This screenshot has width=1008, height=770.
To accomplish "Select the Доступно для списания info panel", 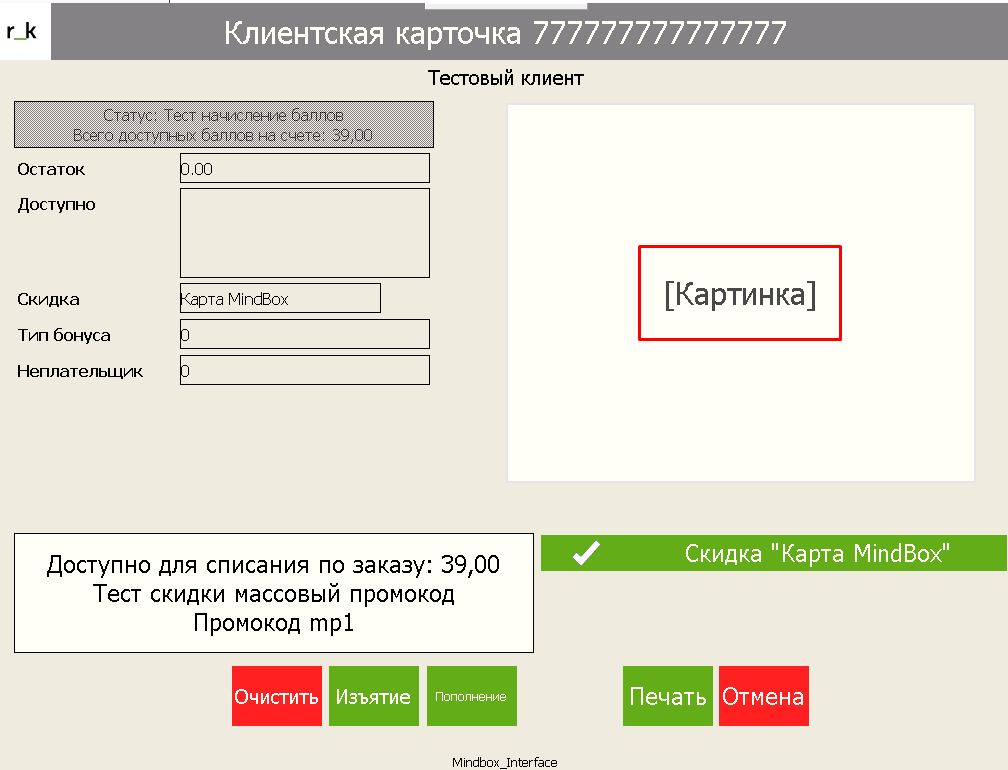I will pos(274,592).
